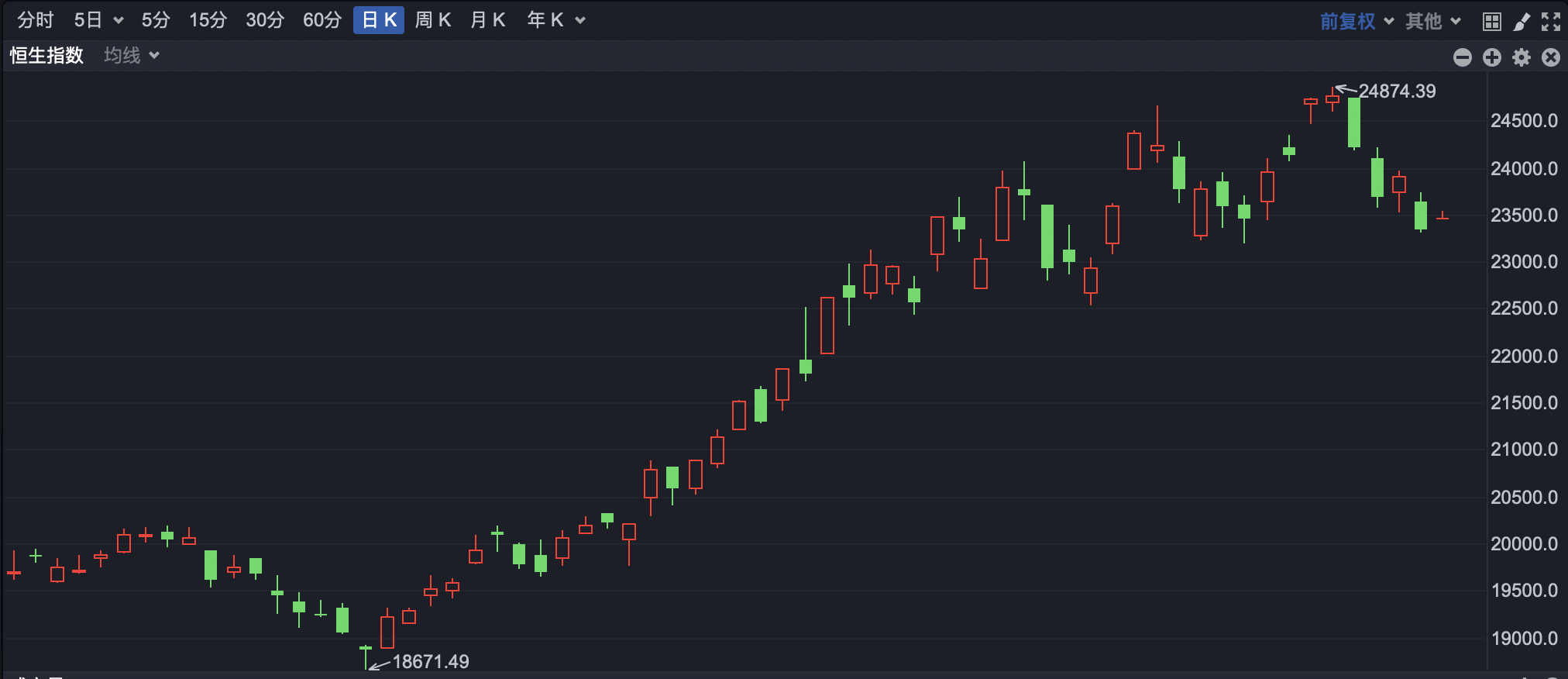1568x679 pixels.
Task: Expand the 5日 period dropdown
Action: (98, 20)
